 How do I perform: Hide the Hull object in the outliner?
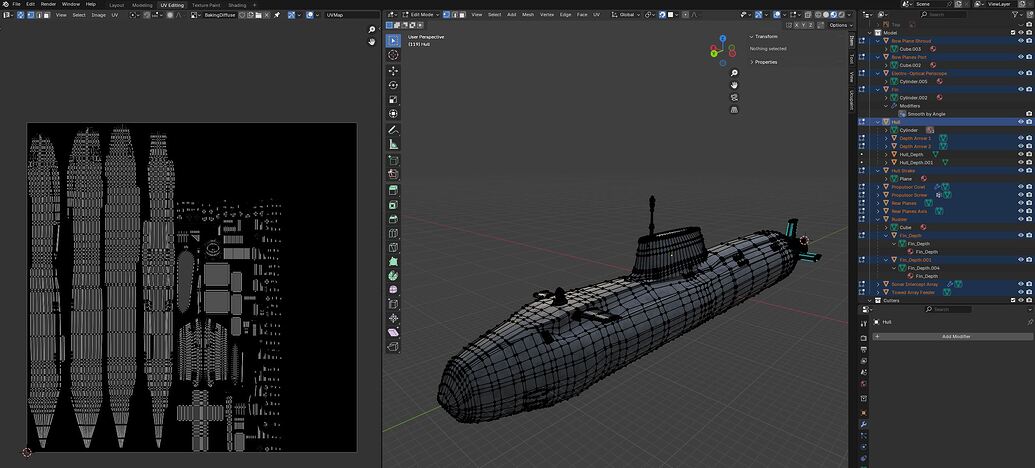[x=1020, y=122]
